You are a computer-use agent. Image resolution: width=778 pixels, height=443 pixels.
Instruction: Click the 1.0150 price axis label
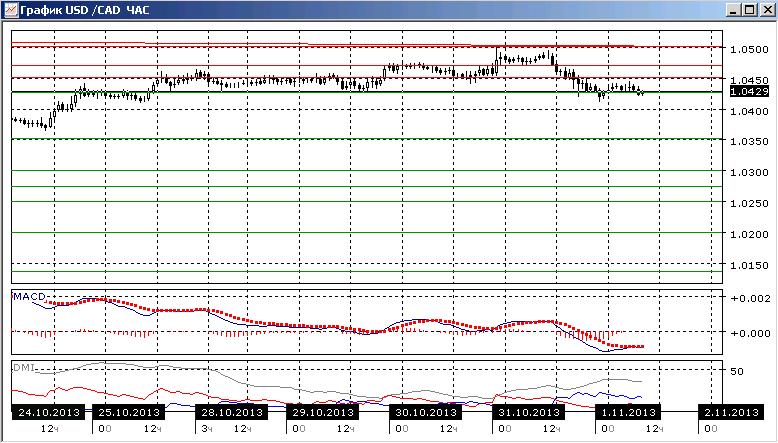coord(749,265)
